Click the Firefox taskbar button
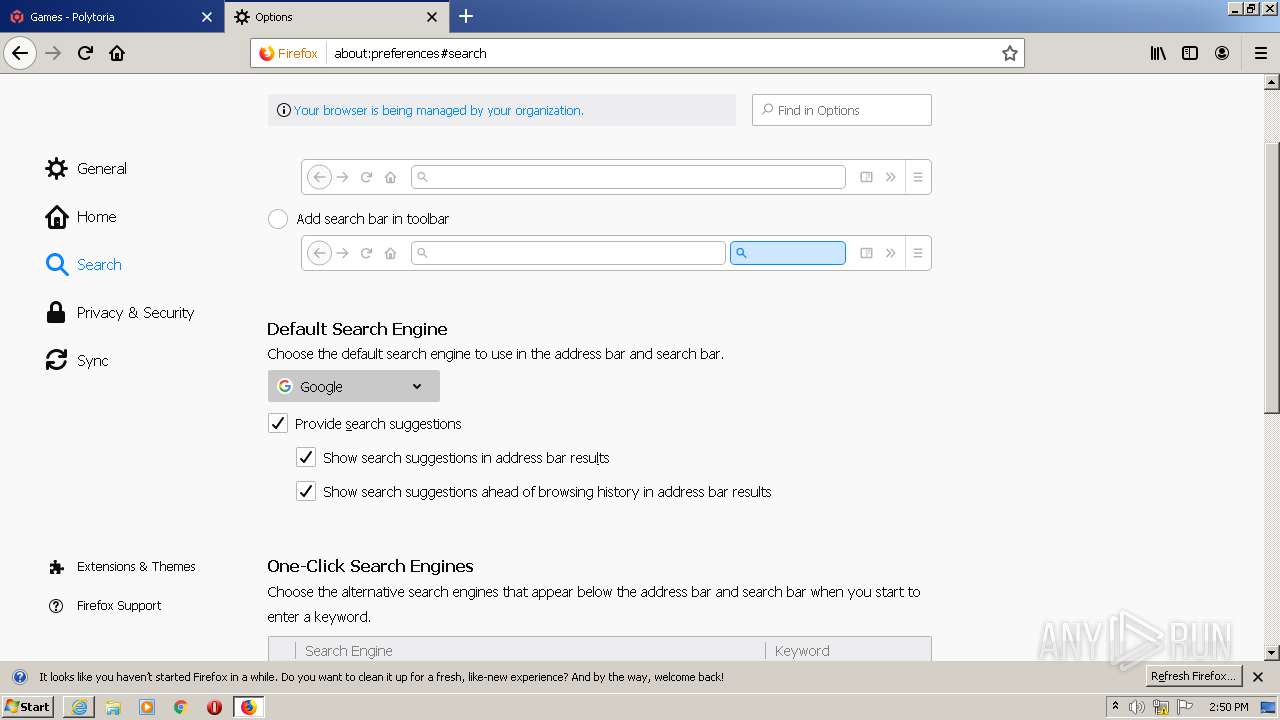The height and width of the screenshot is (720, 1280). pos(248,707)
